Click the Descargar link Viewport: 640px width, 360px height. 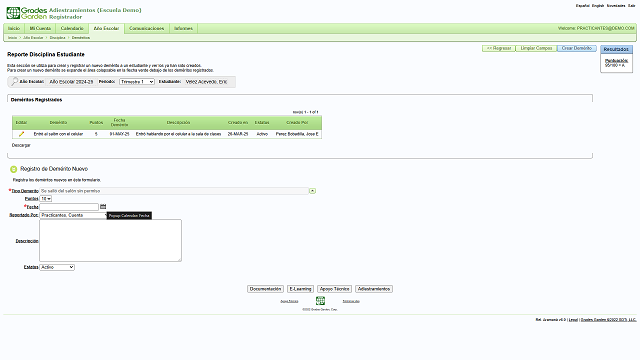point(21,145)
